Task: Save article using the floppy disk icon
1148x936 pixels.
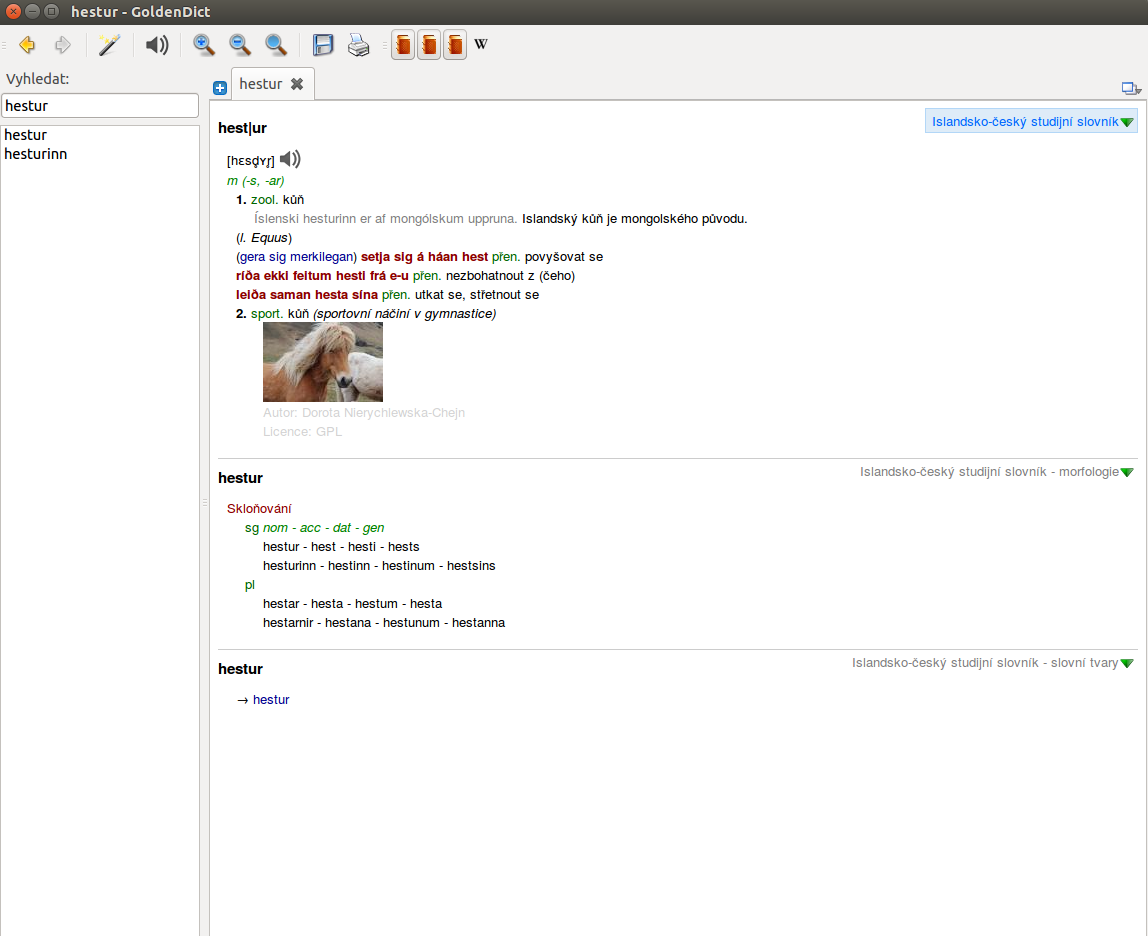Action: pos(323,45)
